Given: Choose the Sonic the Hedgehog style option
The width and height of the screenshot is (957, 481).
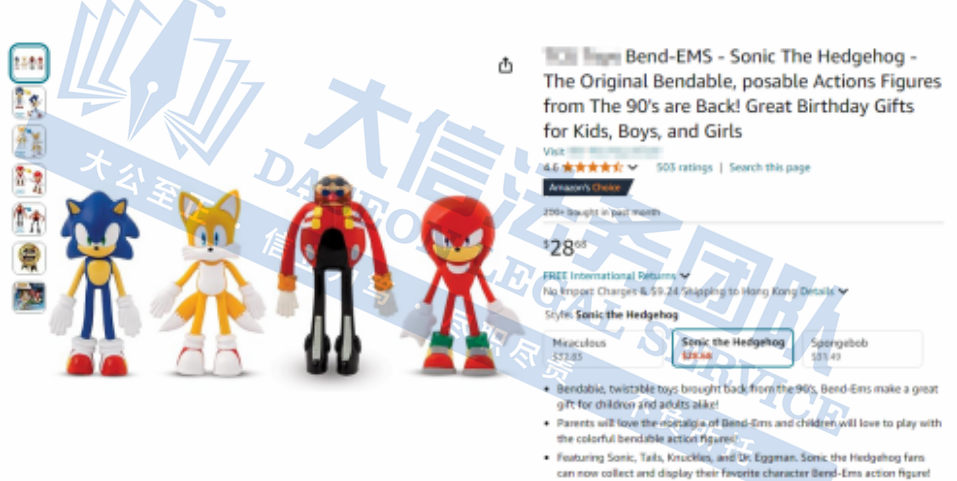Looking at the screenshot, I should (732, 349).
